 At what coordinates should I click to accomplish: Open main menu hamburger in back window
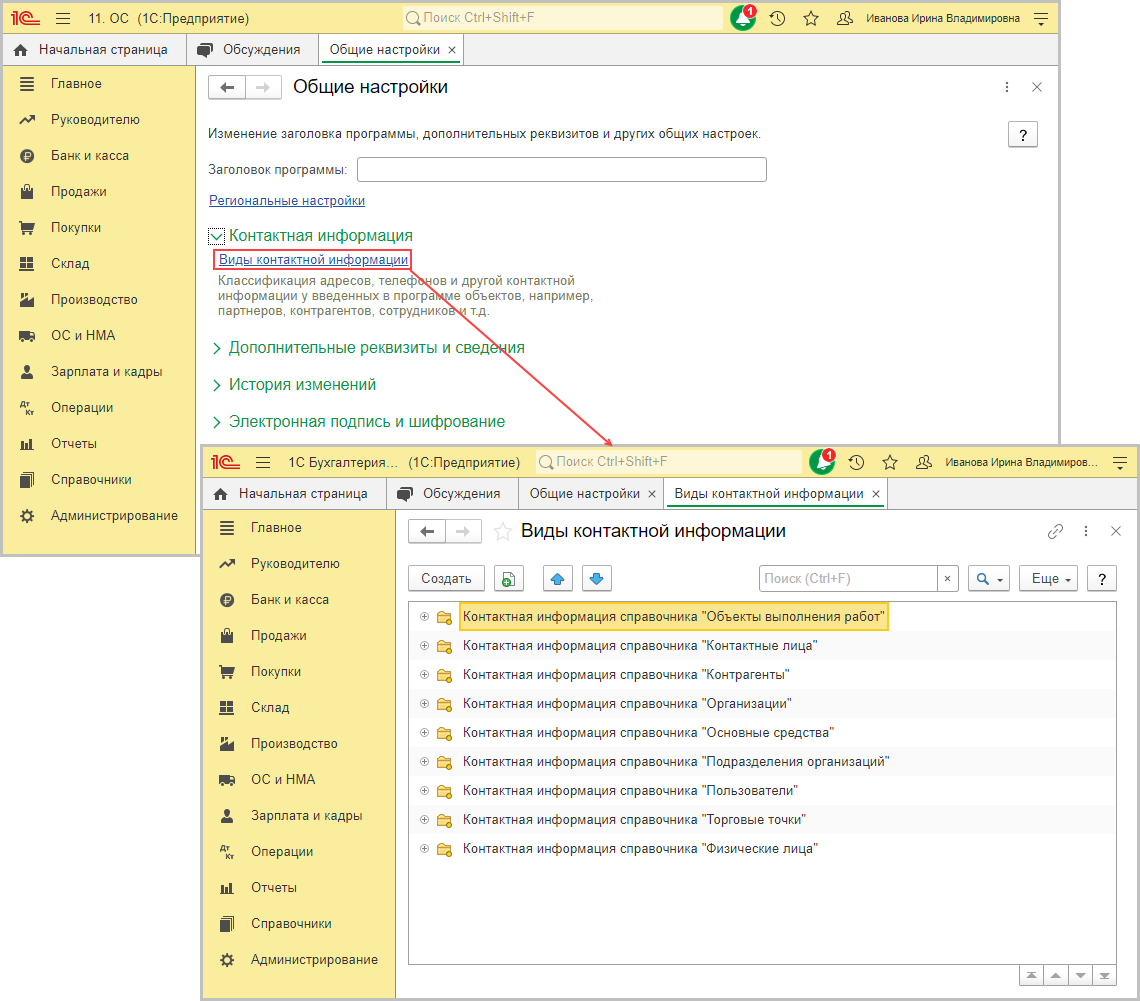(63, 18)
